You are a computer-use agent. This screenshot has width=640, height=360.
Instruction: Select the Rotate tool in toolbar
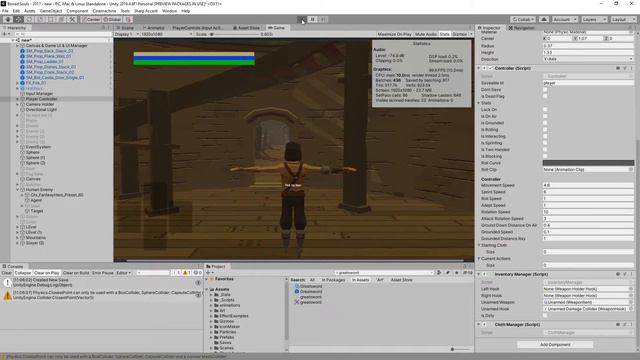pyautogui.click(x=29, y=19)
